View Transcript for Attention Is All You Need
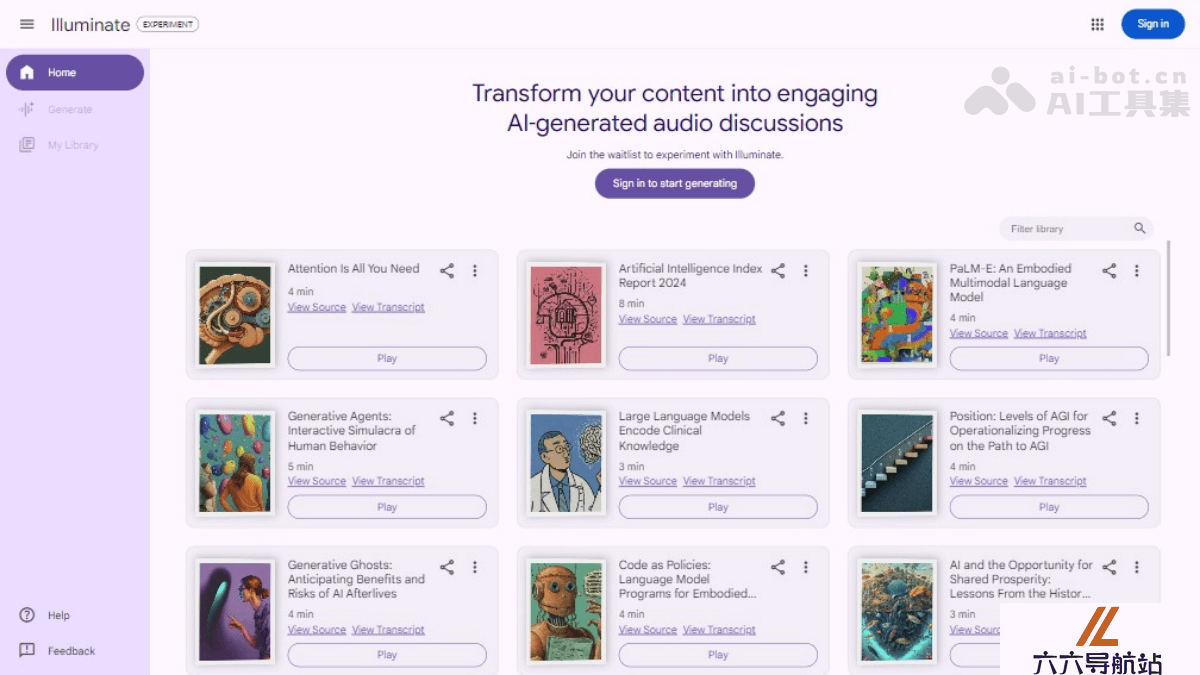Viewport: 1200px width, 675px height. tap(388, 308)
